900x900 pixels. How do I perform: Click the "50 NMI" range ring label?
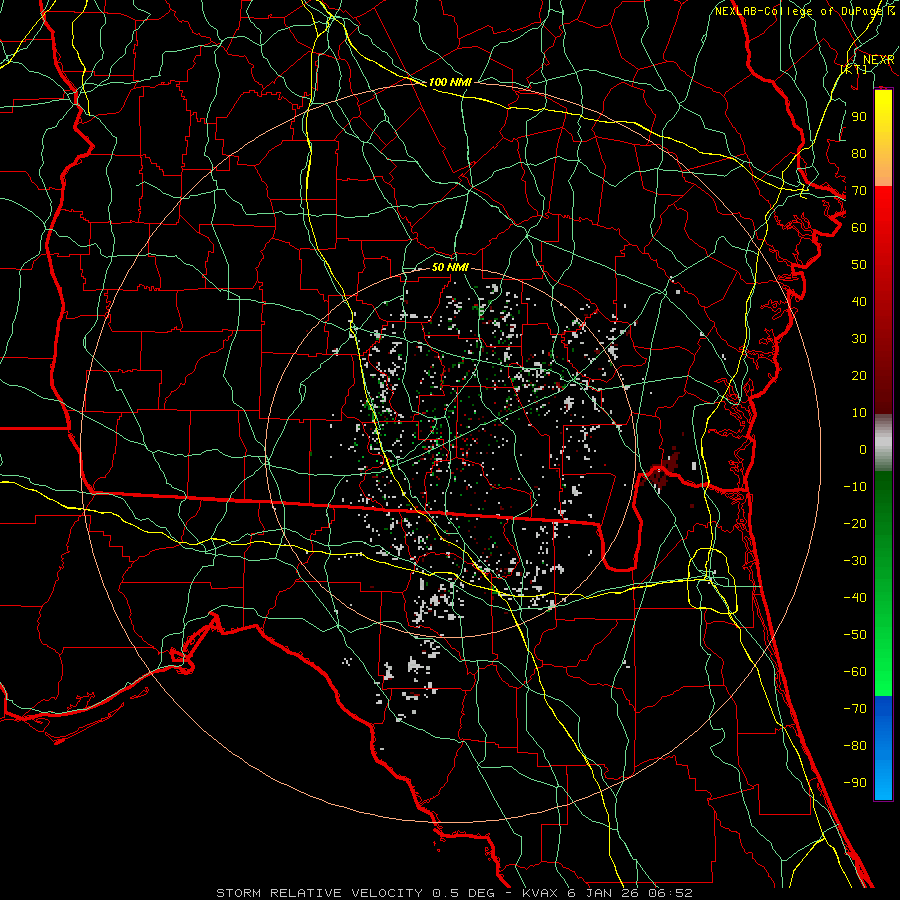tap(450, 267)
